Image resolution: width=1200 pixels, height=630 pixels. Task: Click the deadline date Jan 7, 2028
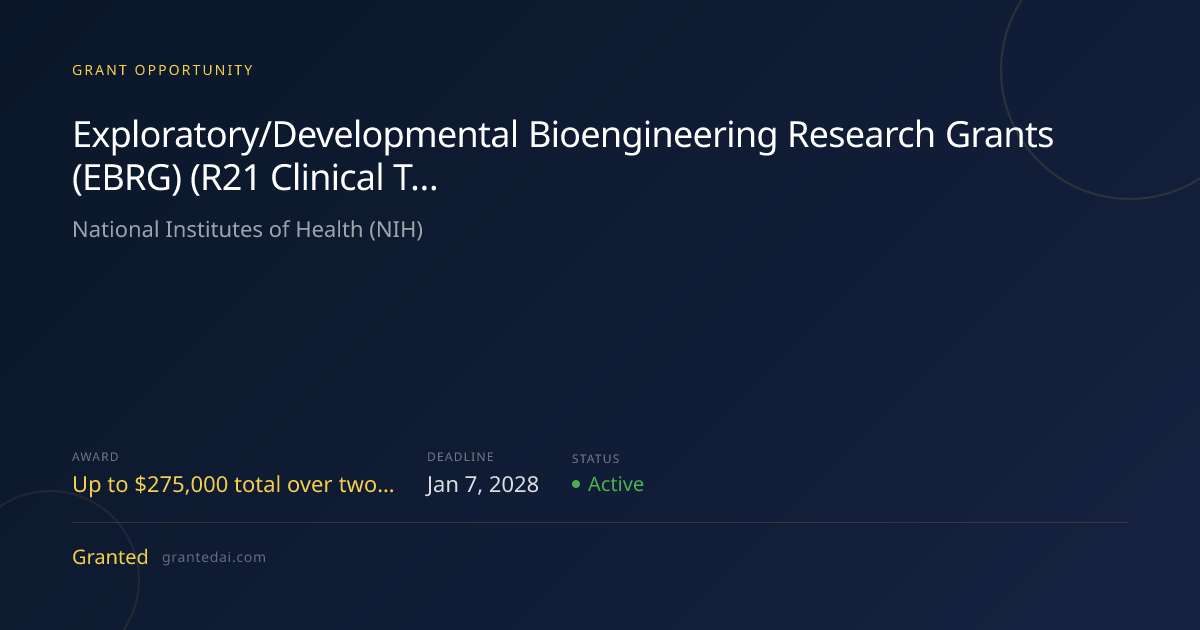[x=483, y=485]
